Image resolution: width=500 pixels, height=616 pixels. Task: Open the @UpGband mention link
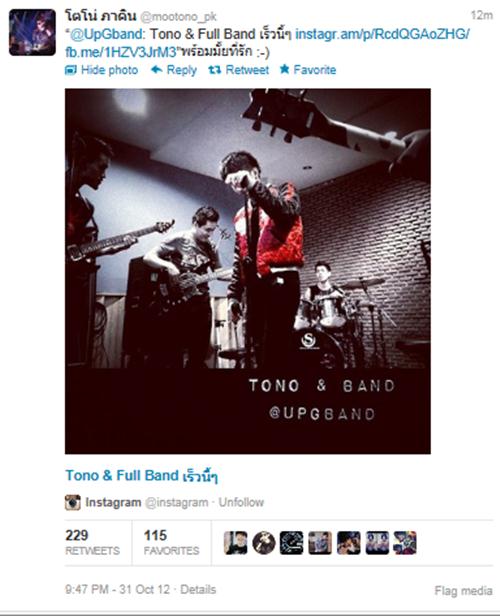tap(106, 34)
